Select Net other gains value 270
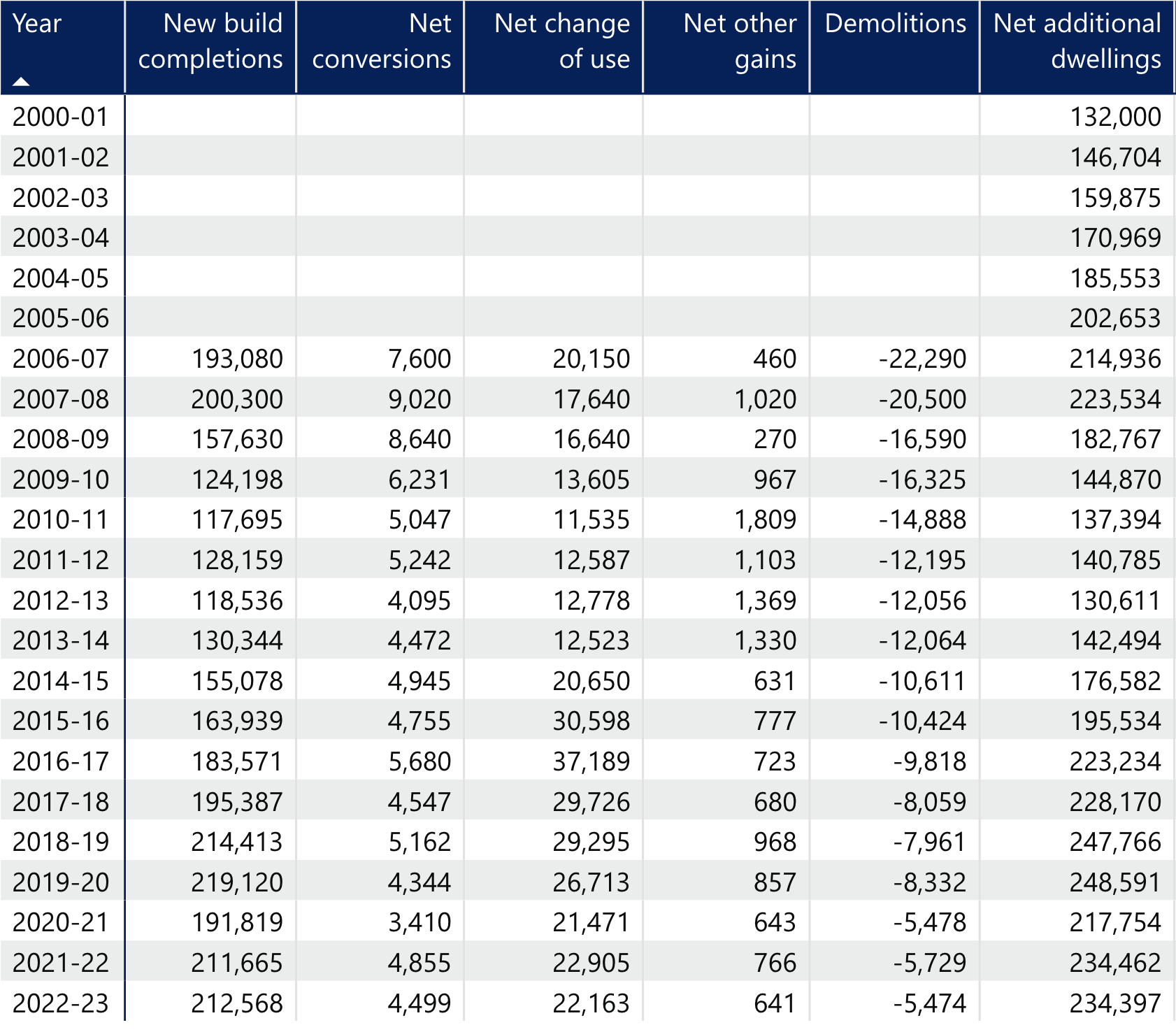 point(775,439)
